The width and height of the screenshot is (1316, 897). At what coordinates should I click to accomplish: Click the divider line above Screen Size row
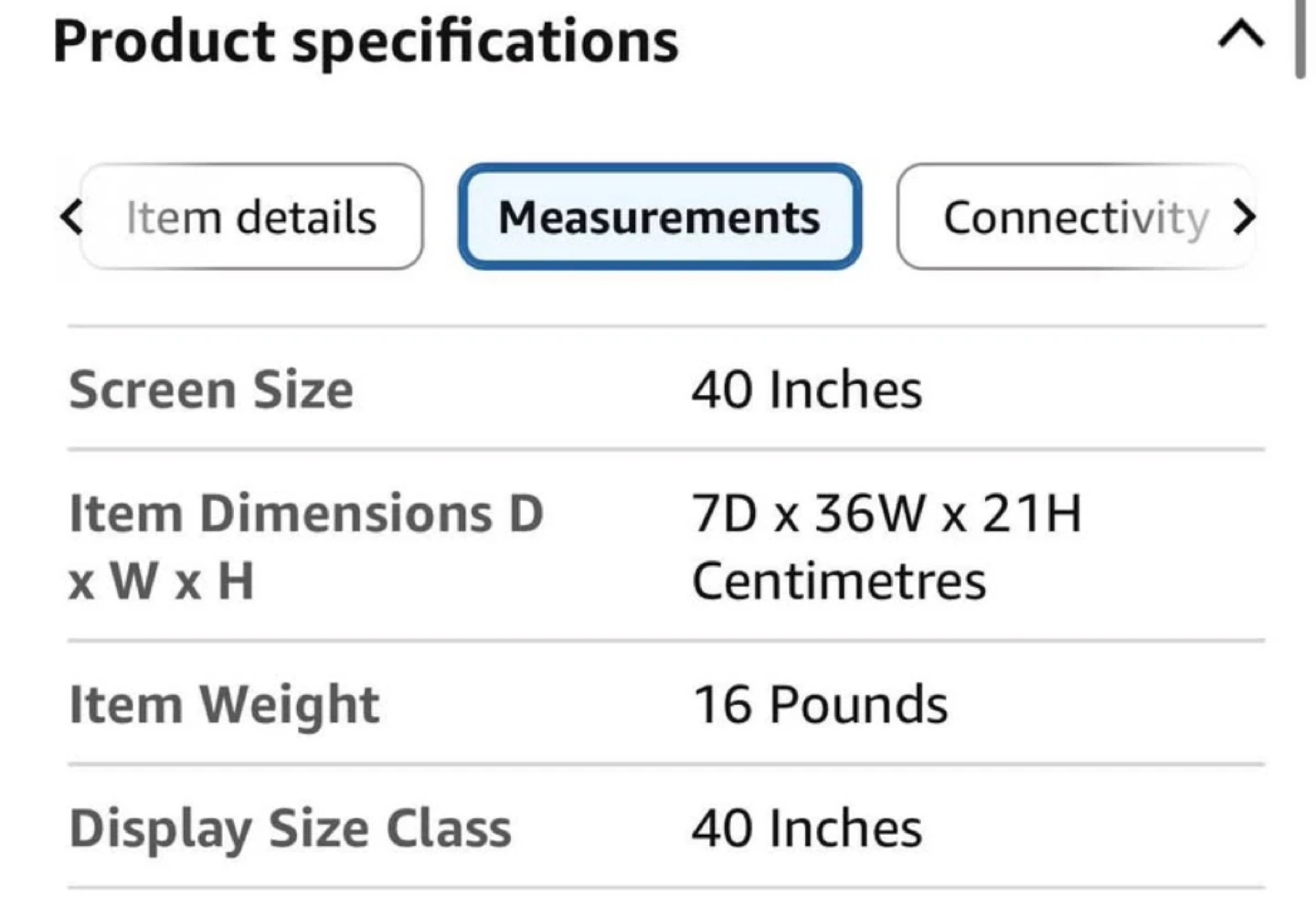click(x=665, y=326)
